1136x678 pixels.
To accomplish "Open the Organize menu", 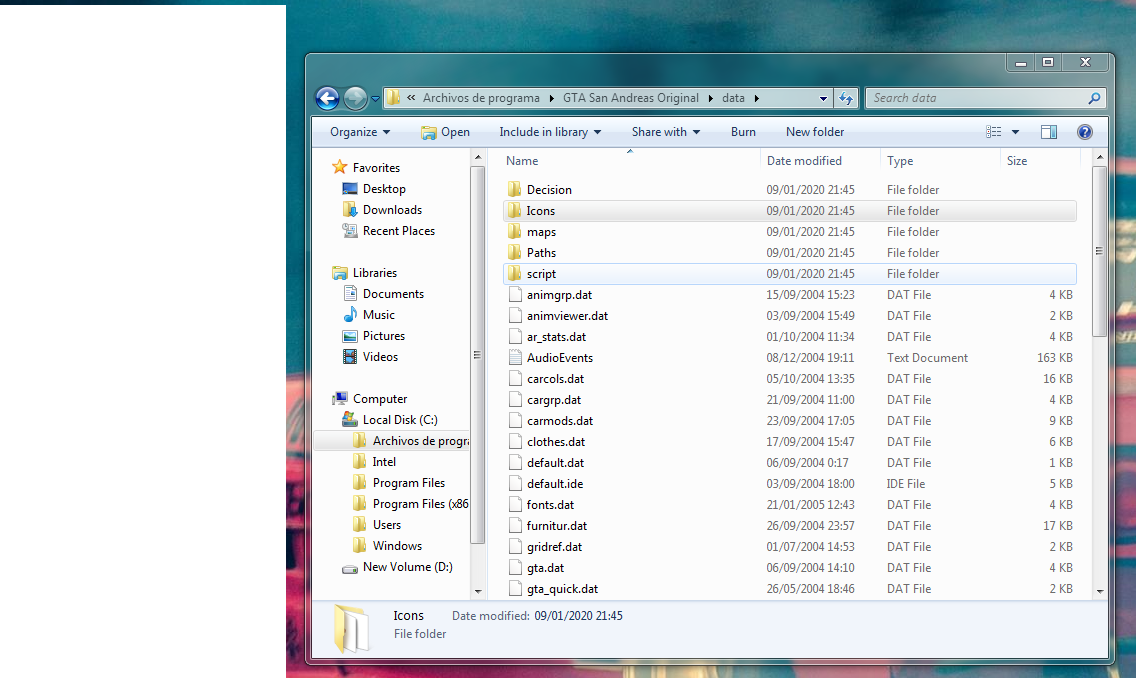I will (360, 132).
